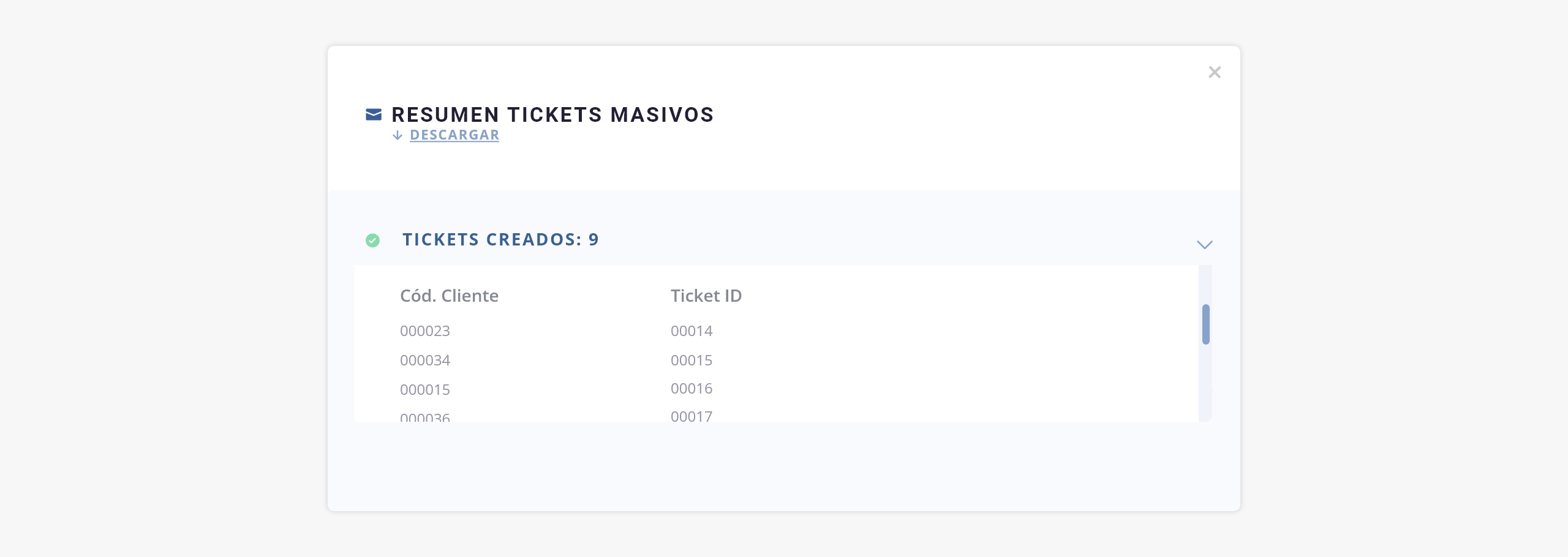The image size is (1568, 557).
Task: Click the tickets list scrollbar thumb
Action: (x=1205, y=324)
